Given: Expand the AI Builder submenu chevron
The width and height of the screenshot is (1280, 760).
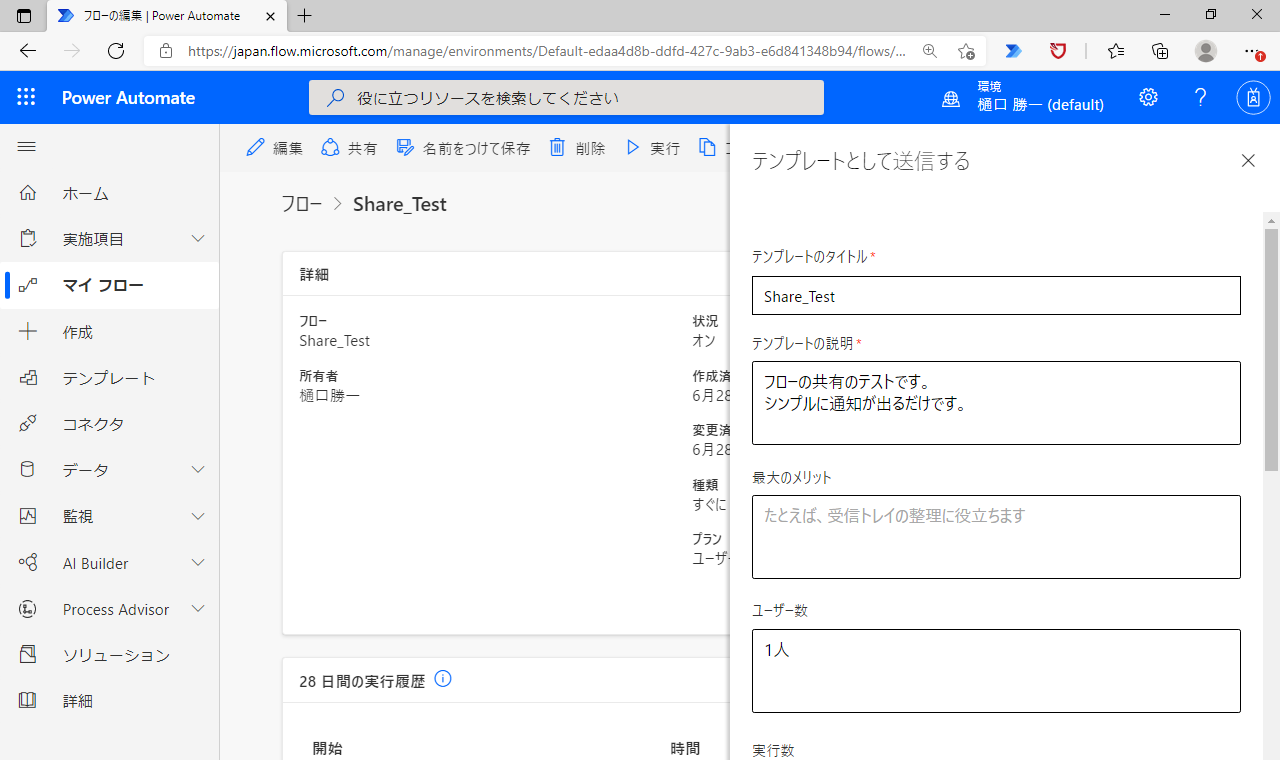Looking at the screenshot, I should point(198,563).
